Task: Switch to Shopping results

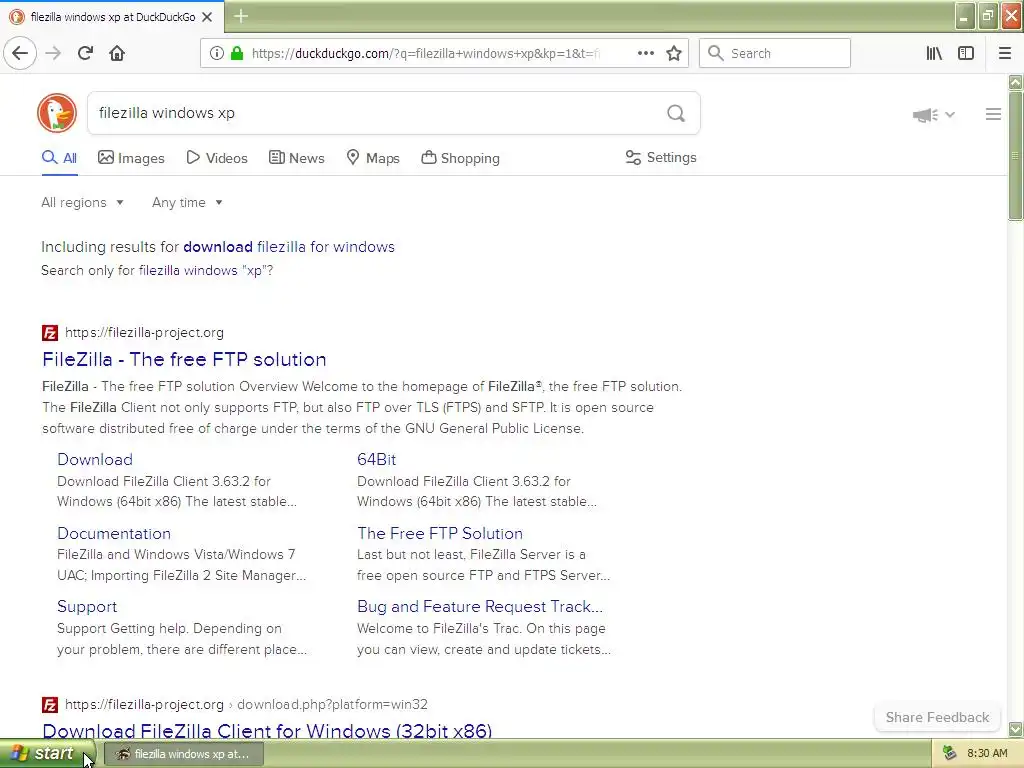Action: pyautogui.click(x=460, y=158)
